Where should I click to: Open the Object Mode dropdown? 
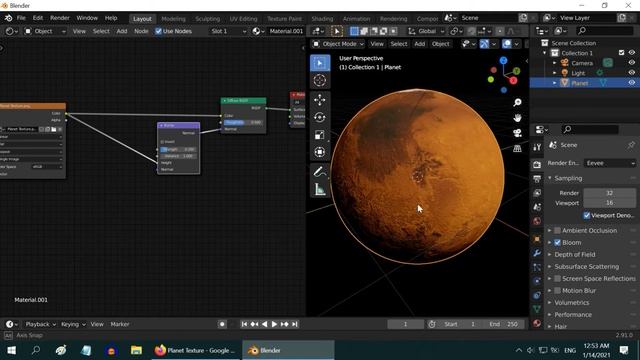click(x=338, y=44)
